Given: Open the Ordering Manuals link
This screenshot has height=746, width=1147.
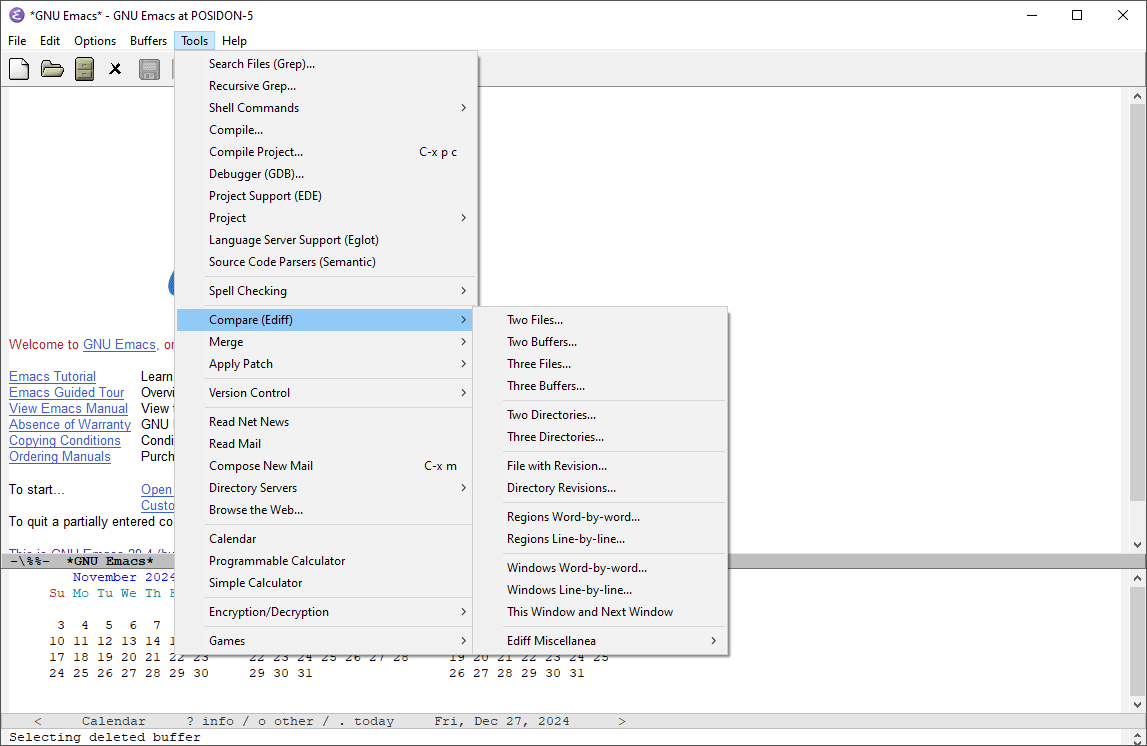Looking at the screenshot, I should (60, 457).
